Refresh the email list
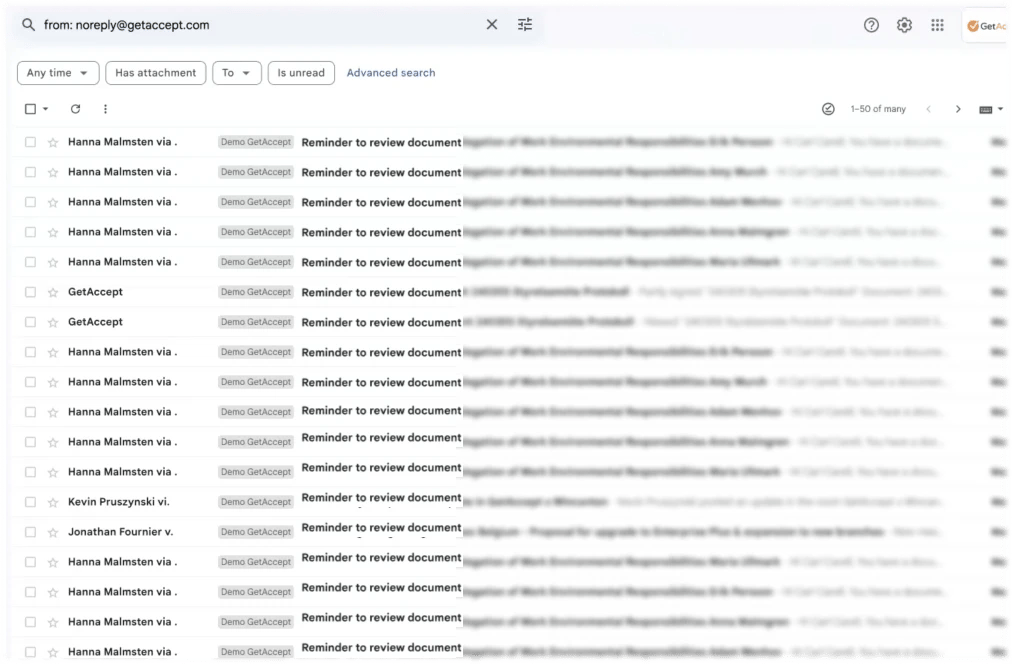Screen dimensions: 1012x664 76,109
